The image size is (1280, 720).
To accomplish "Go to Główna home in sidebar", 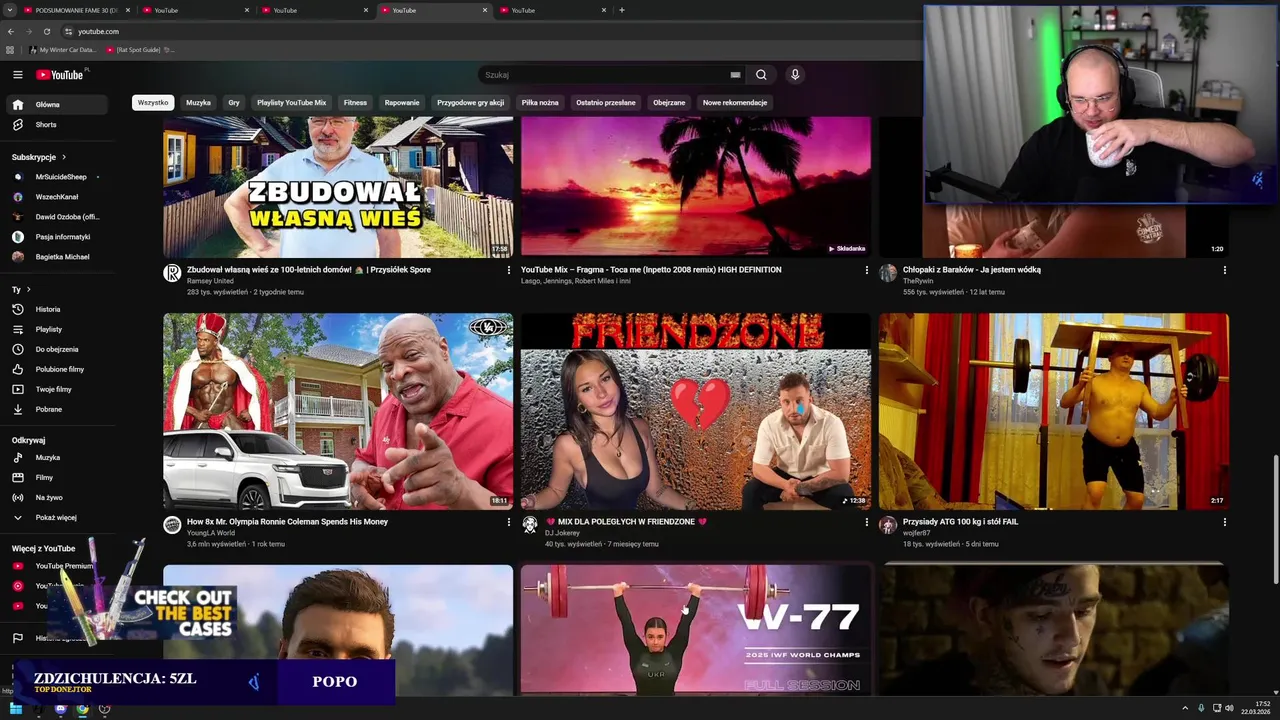I will click(60, 104).
